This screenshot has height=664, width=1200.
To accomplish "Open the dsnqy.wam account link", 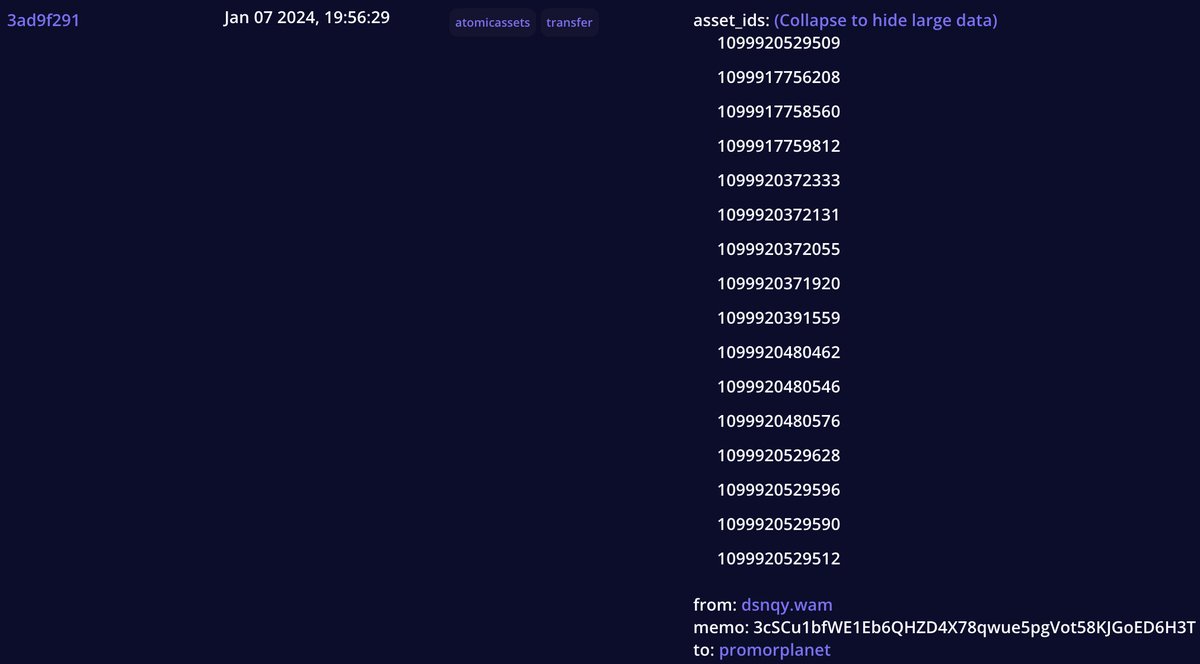I will (787, 605).
